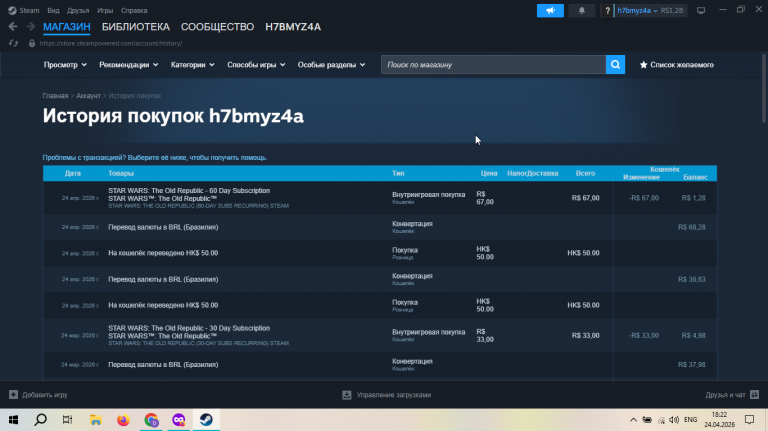
Task: Expand the Особые разделы menu
Action: [x=329, y=65]
